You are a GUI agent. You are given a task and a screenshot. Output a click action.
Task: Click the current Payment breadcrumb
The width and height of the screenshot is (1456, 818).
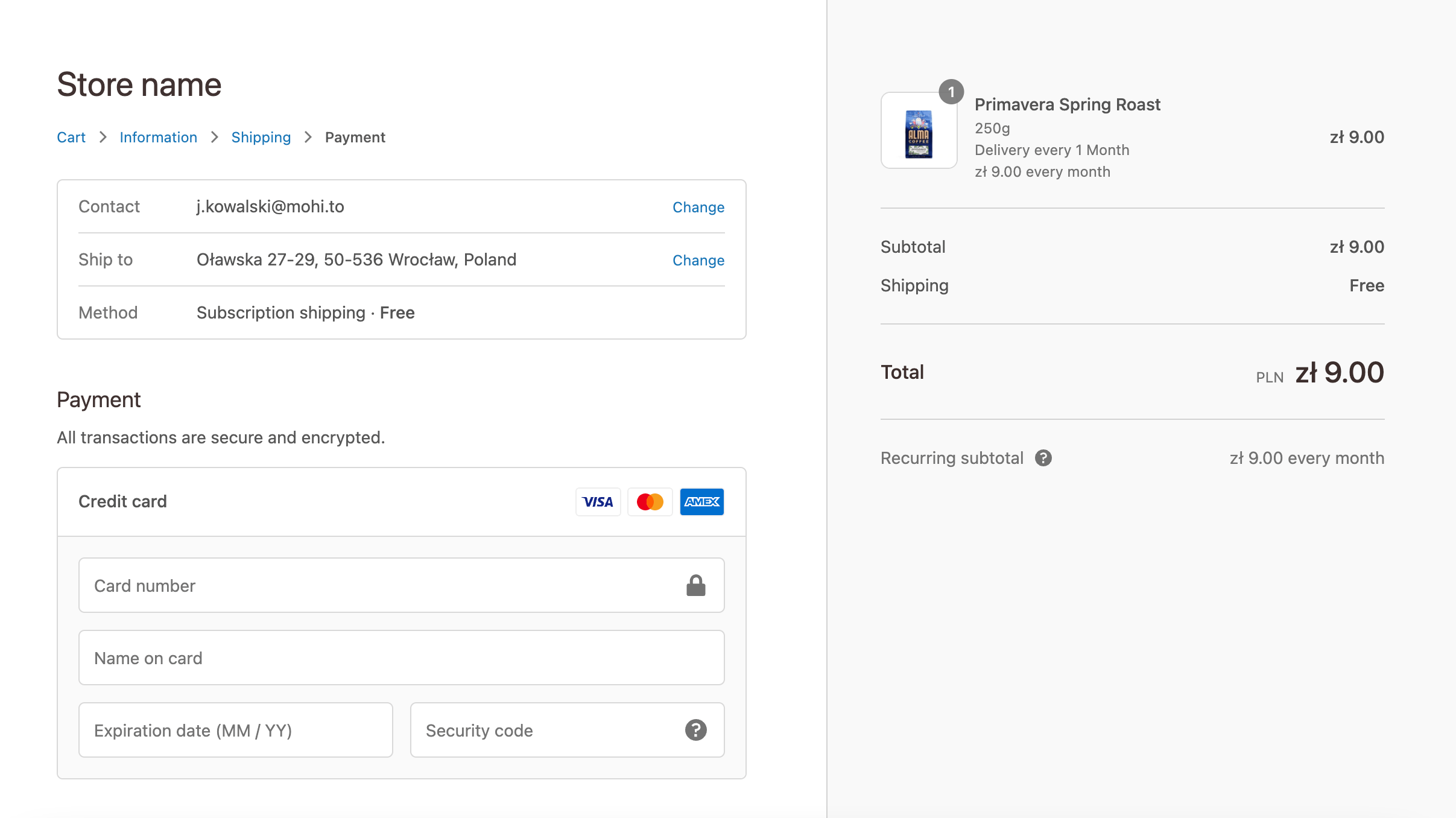coord(355,138)
